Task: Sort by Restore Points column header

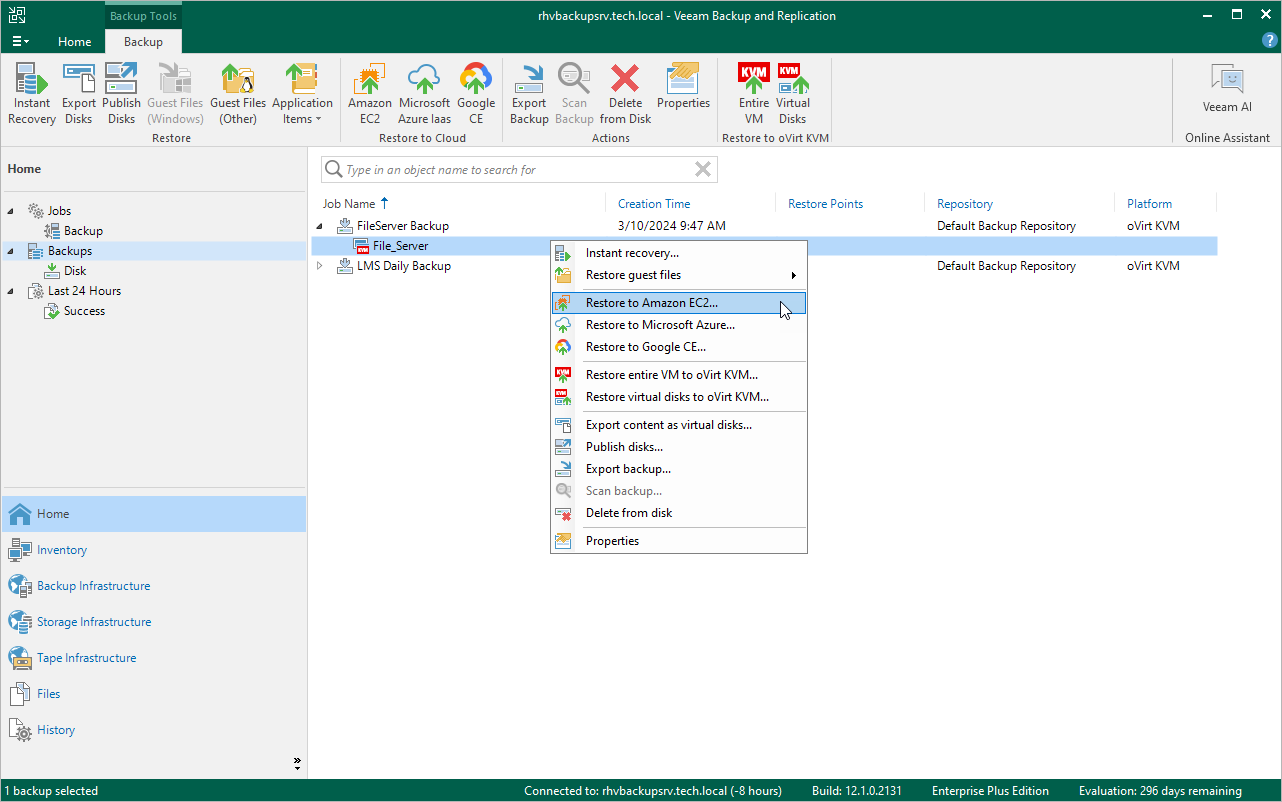Action: coord(825,204)
